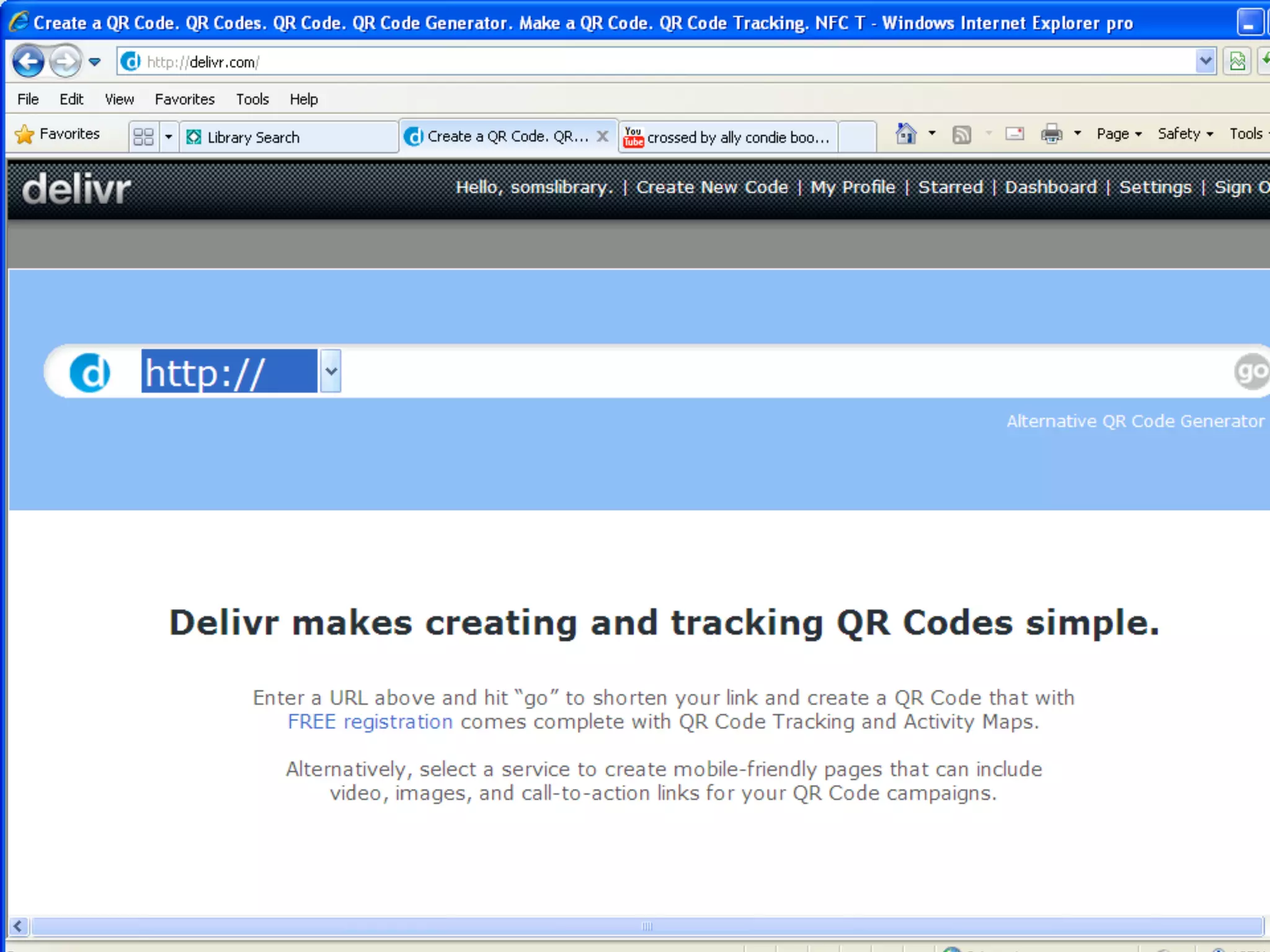Click the browser Back arrow button
This screenshot has height=952, width=1270.
[x=28, y=61]
